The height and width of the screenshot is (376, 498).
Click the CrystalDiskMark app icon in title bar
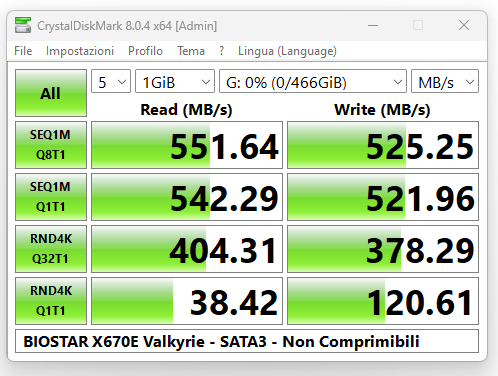coord(23,25)
